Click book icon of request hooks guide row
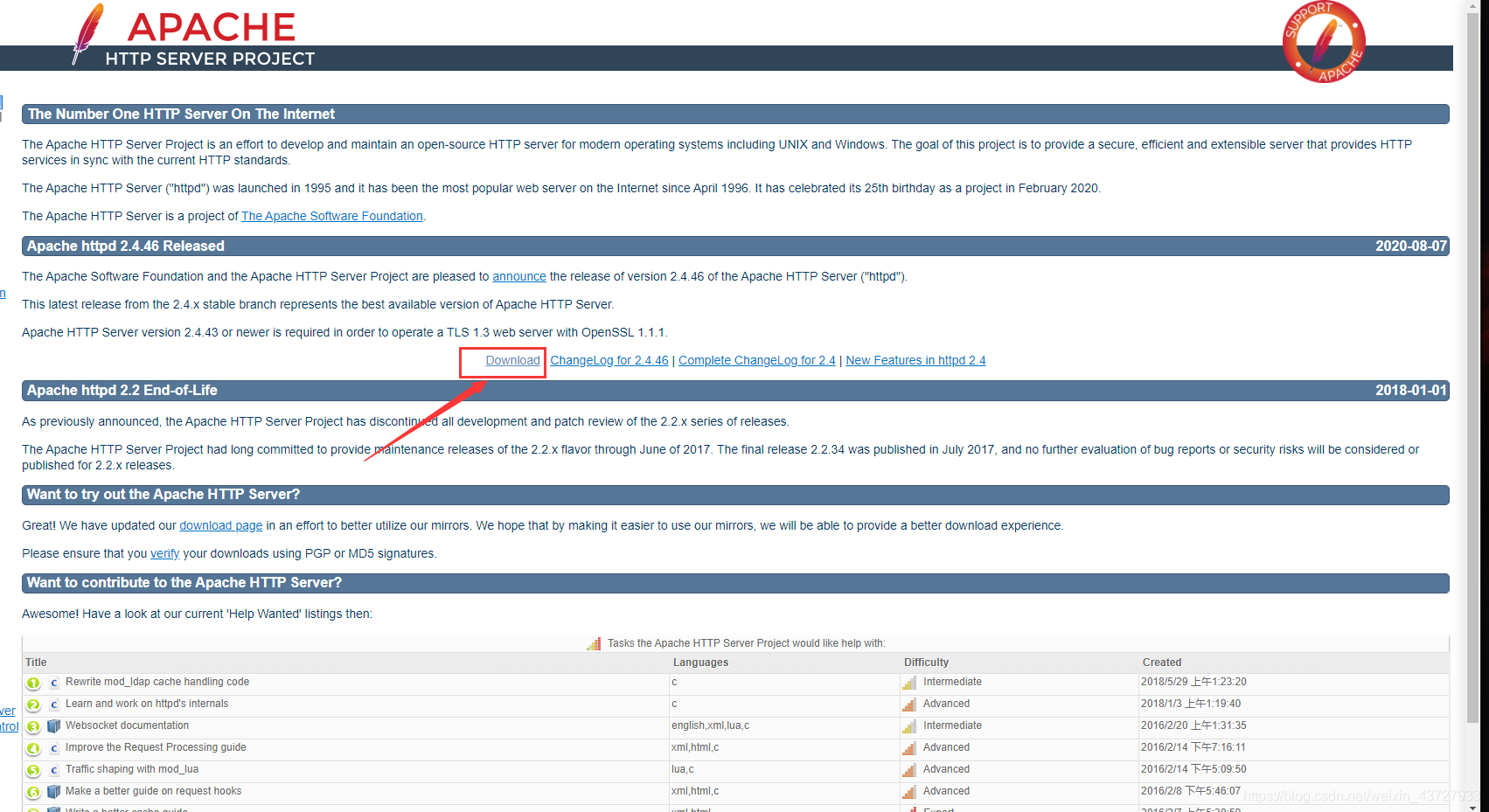This screenshot has width=1489, height=812. point(54,792)
